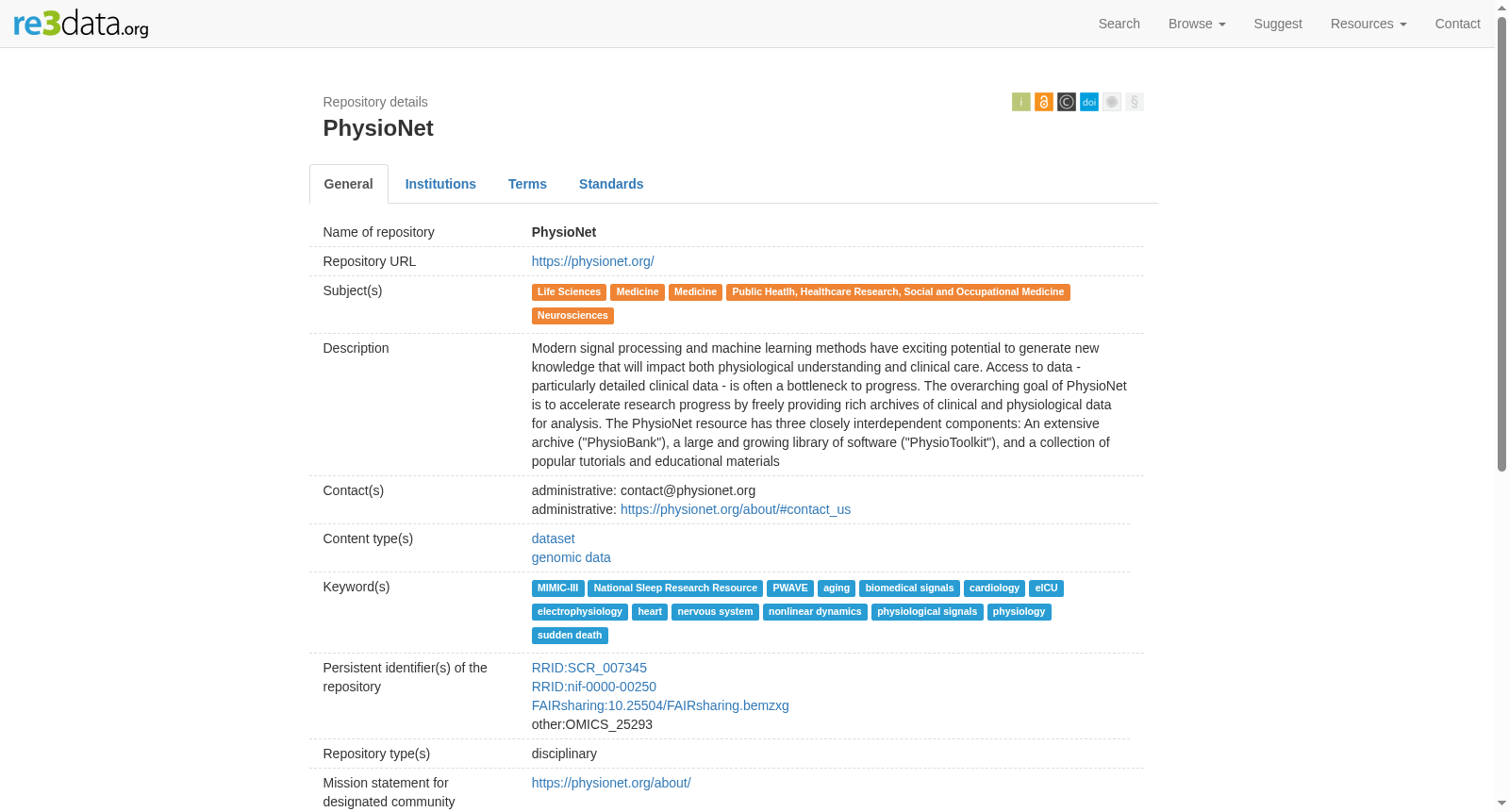
Task: Click the re3data.org logo
Action: pyautogui.click(x=81, y=24)
